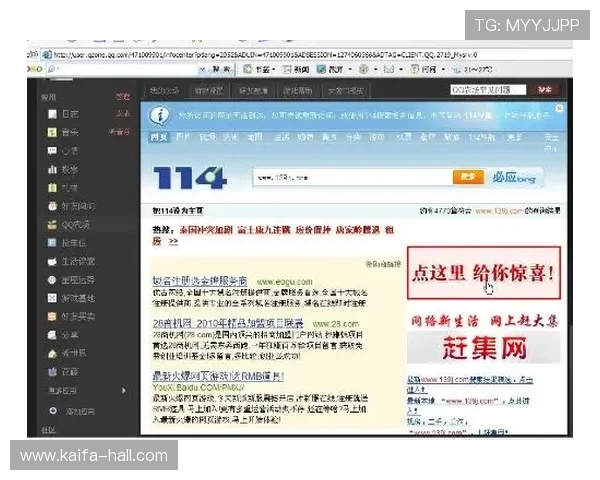Launch the QQ农场 farm icon
Screen dimensions: 600x480
(52, 225)
